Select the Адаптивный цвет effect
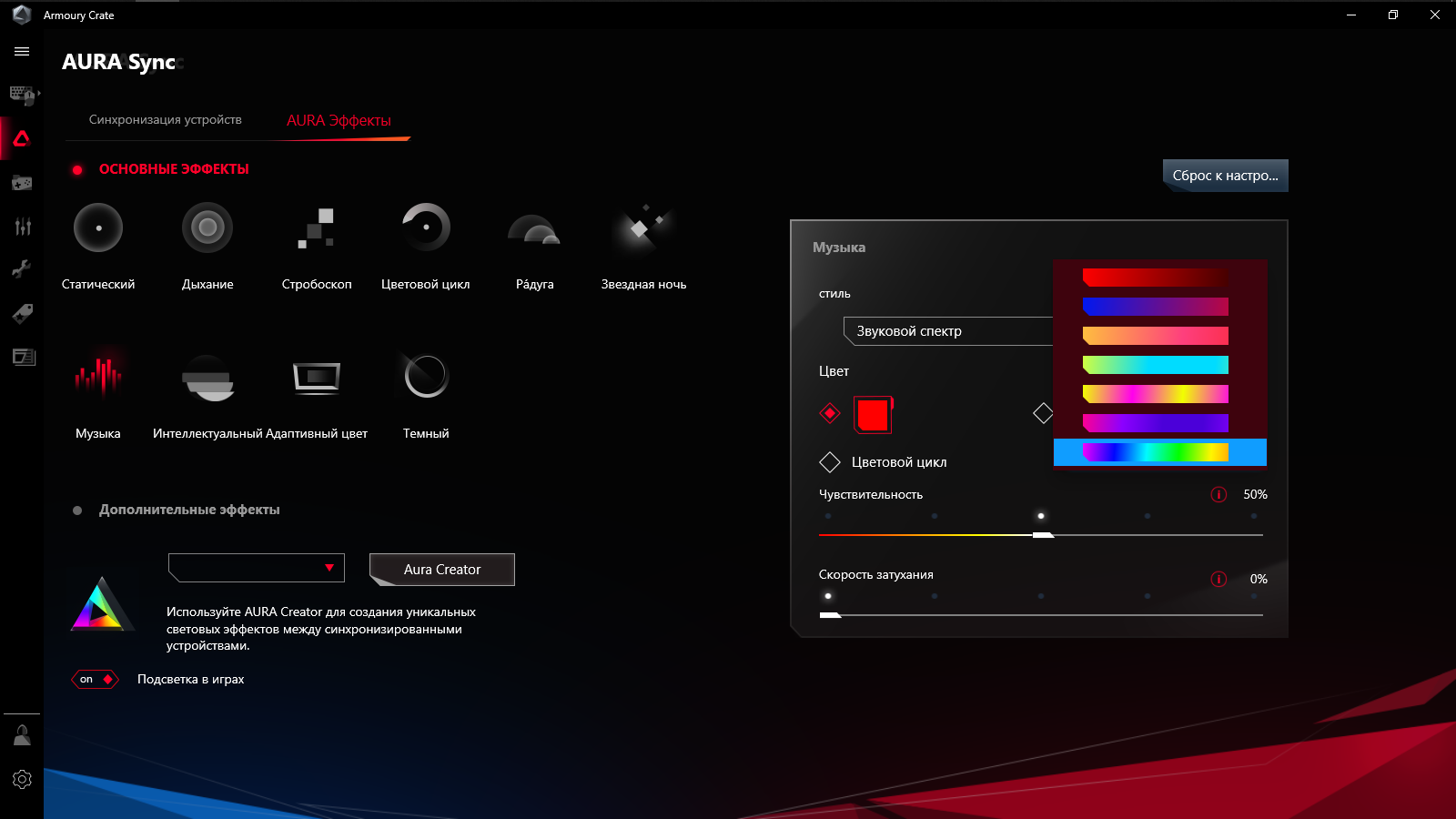The height and width of the screenshot is (819, 1456). [x=317, y=378]
